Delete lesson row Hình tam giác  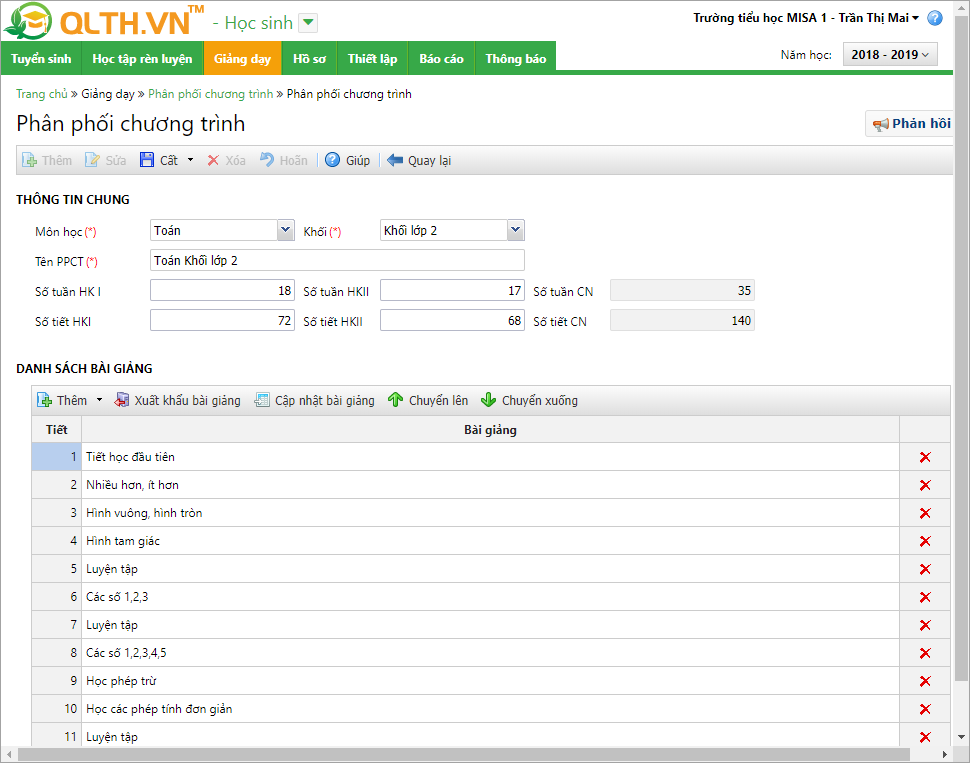(925, 541)
